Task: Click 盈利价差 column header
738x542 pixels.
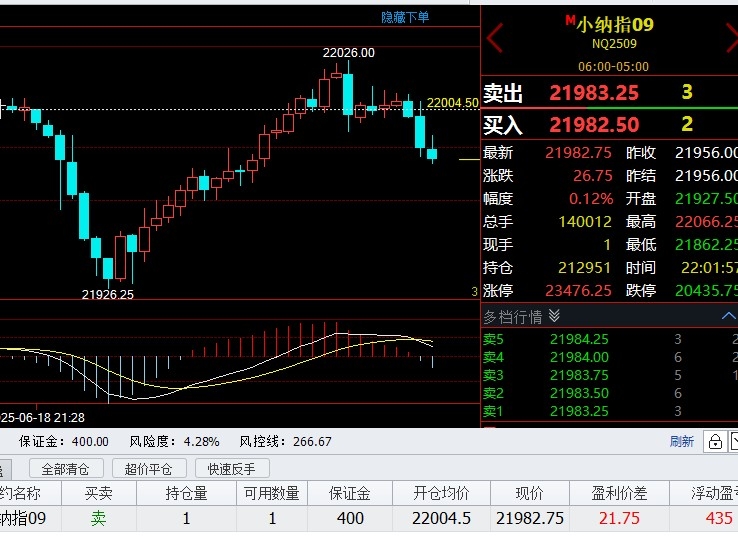Action: click(x=619, y=493)
